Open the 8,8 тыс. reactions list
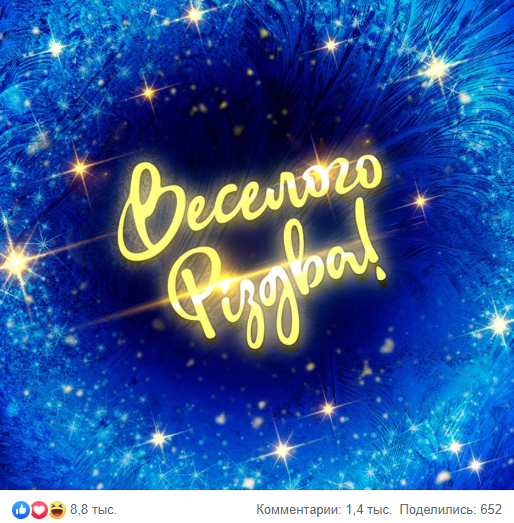514x523 pixels. coord(93,510)
